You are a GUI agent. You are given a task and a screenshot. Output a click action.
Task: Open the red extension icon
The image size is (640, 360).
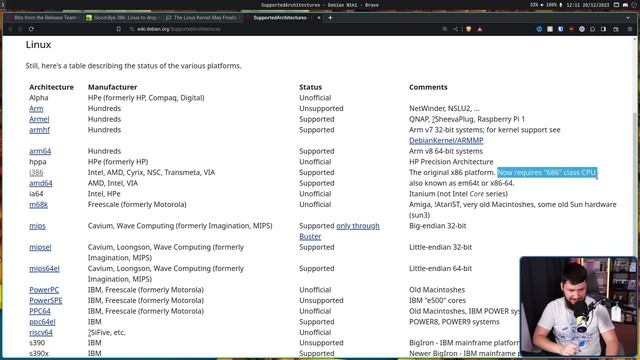tap(571, 29)
